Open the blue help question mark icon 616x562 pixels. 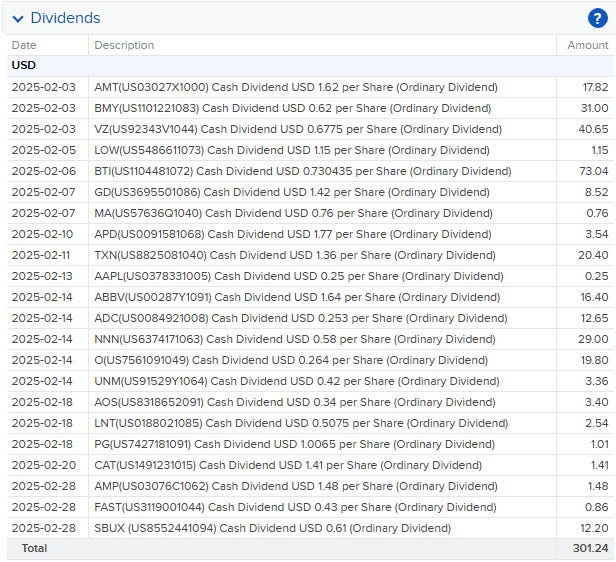tap(598, 18)
